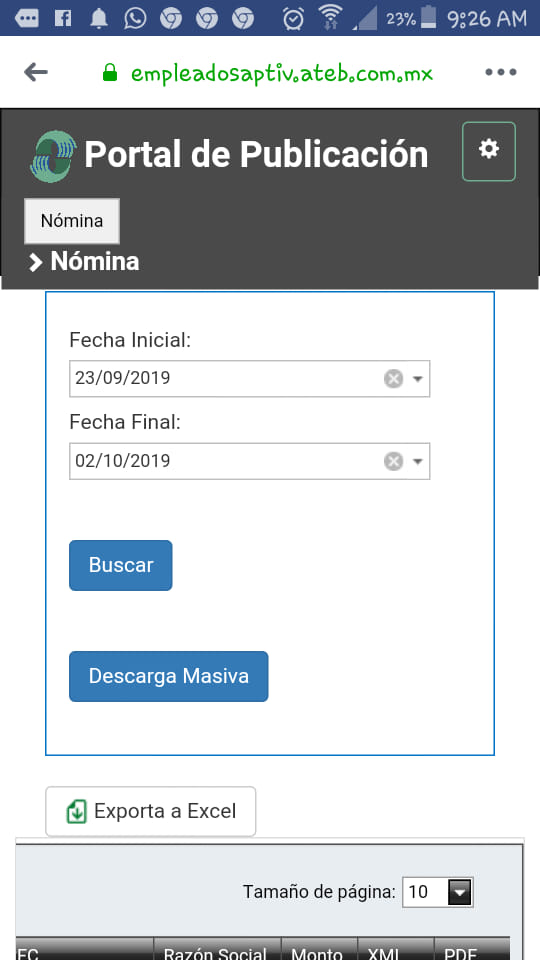Select the Nómina menu tab

pyautogui.click(x=72, y=221)
